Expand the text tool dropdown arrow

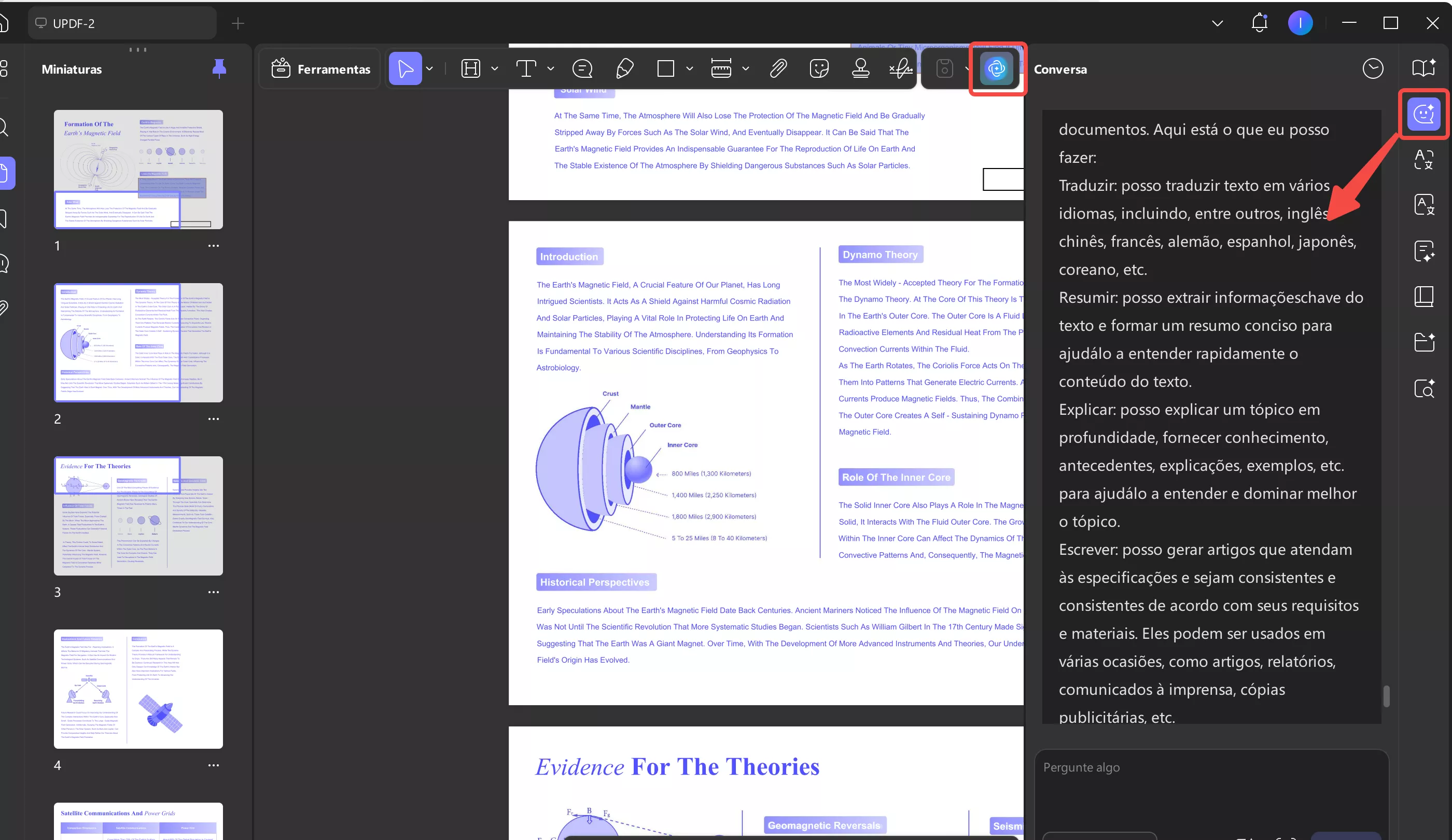(551, 69)
